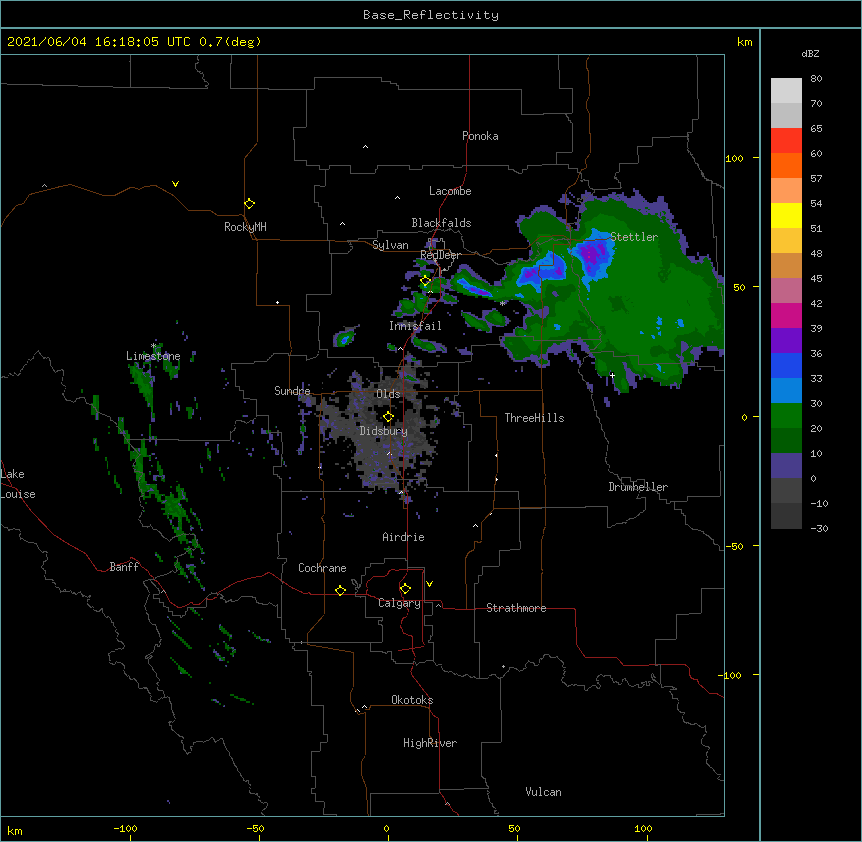
Task: Click the Calgary city label
Action: [x=399, y=603]
